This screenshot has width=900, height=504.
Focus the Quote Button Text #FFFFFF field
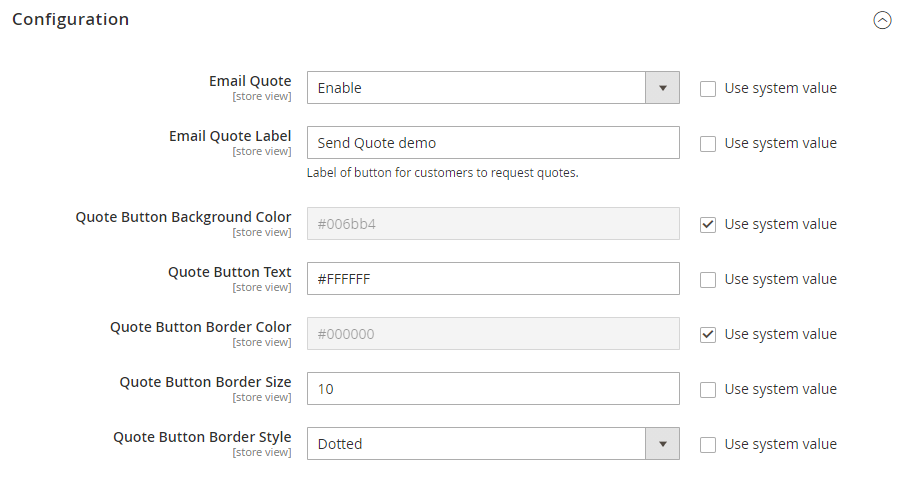pos(493,279)
